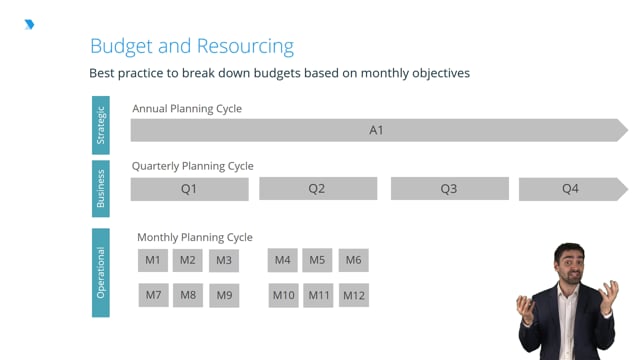The width and height of the screenshot is (640, 360).
Task: Click the Budget and Resourcing title
Action: pyautogui.click(x=192, y=46)
